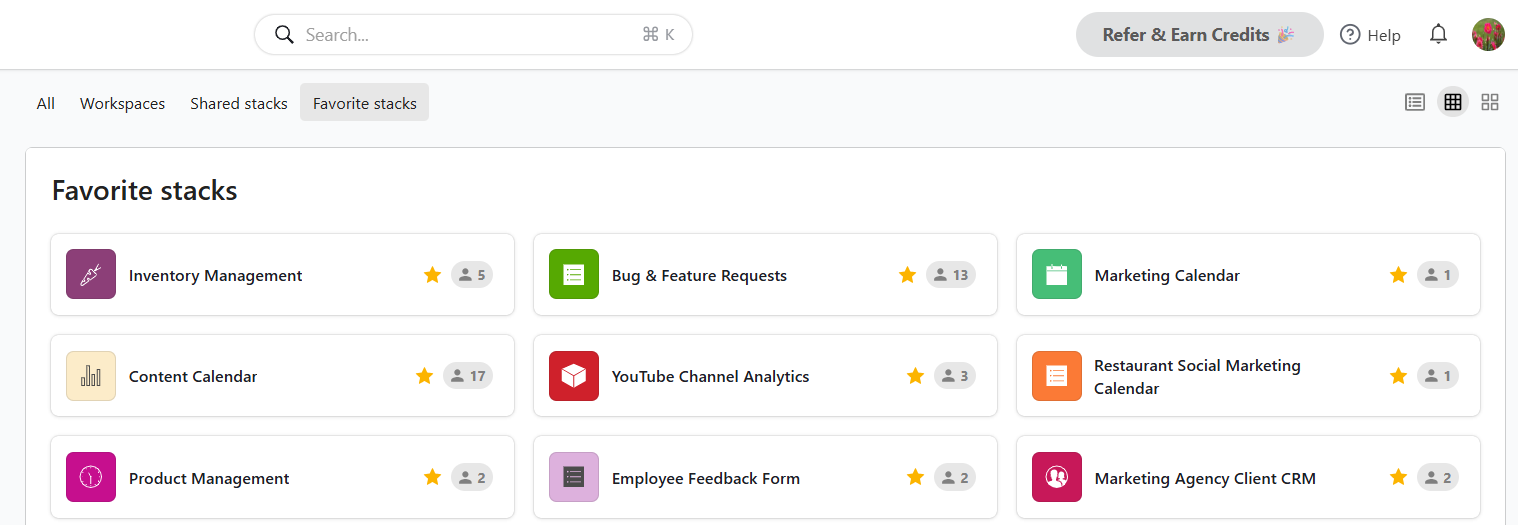Click the red YouTube Channel Analytics cube icon

coord(574,376)
